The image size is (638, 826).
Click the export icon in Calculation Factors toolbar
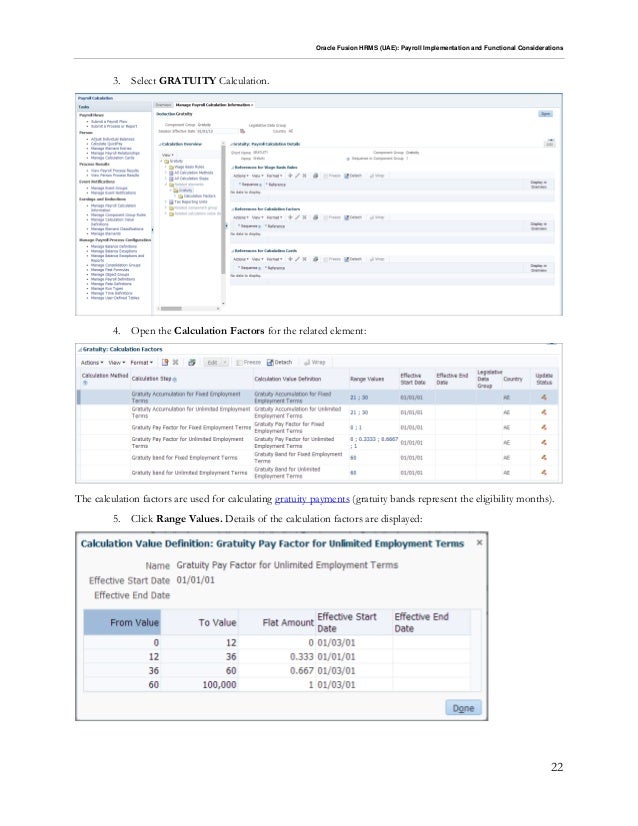(192, 362)
